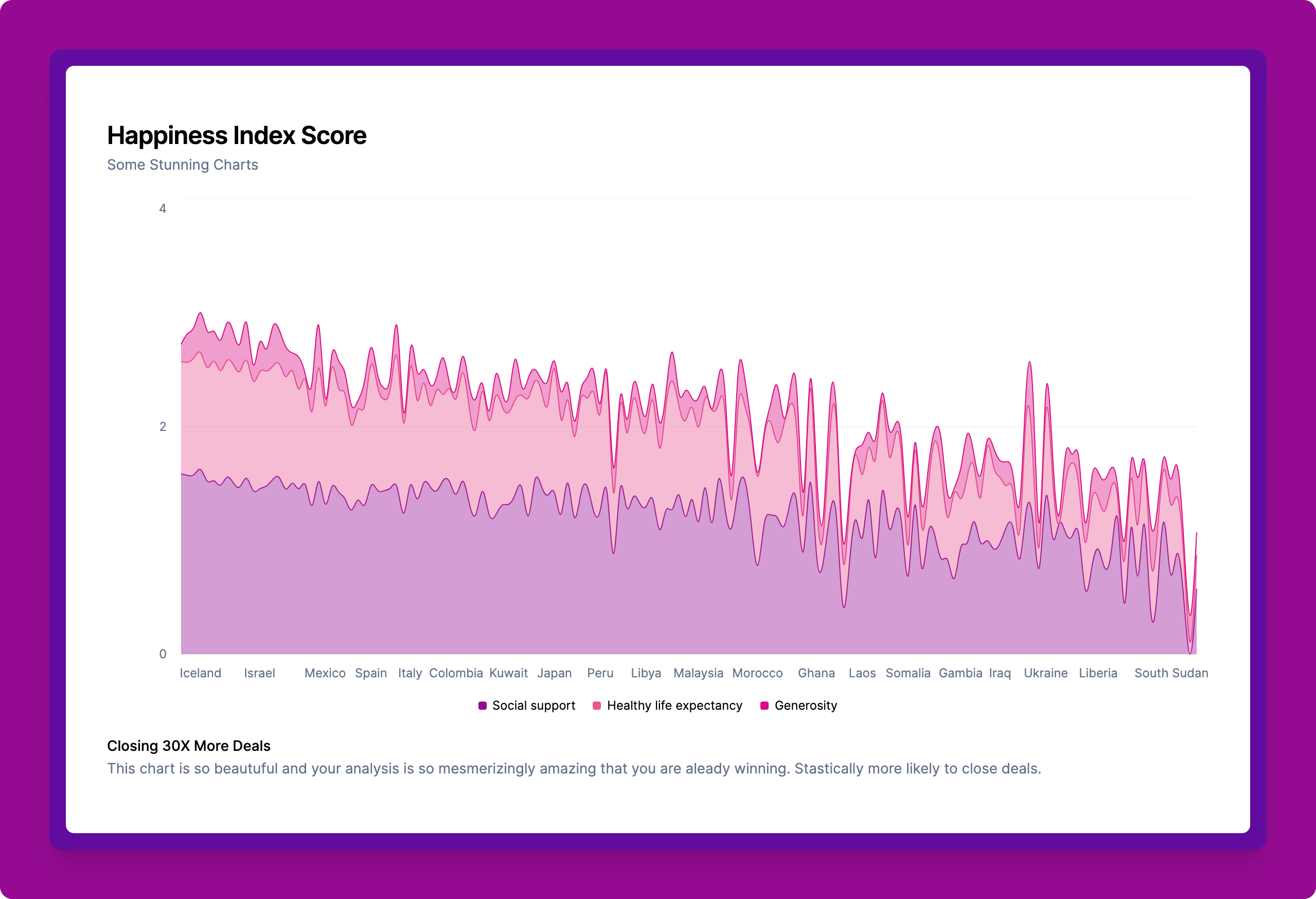
Task: Click the purple Social support legend swatch
Action: pos(483,706)
